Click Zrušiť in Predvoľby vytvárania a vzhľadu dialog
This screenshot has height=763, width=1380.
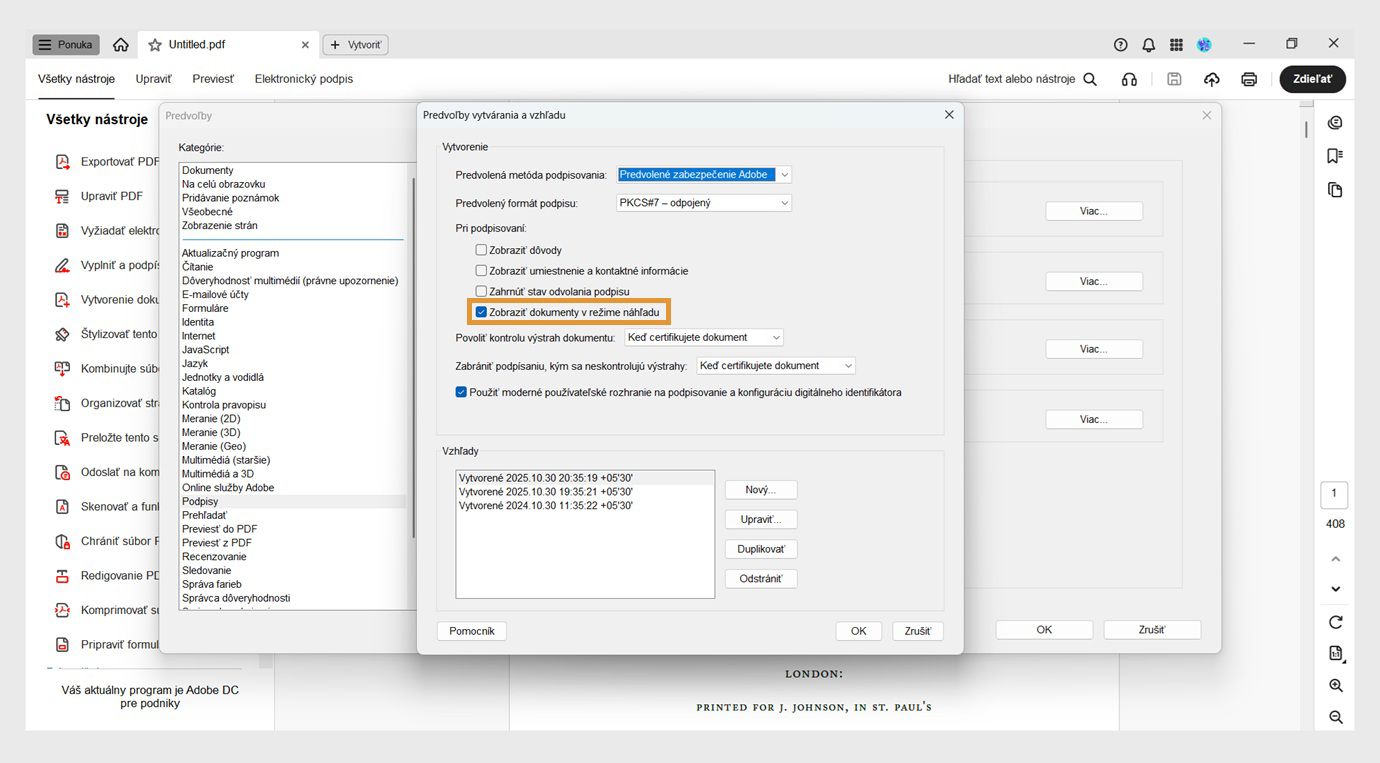(x=917, y=631)
